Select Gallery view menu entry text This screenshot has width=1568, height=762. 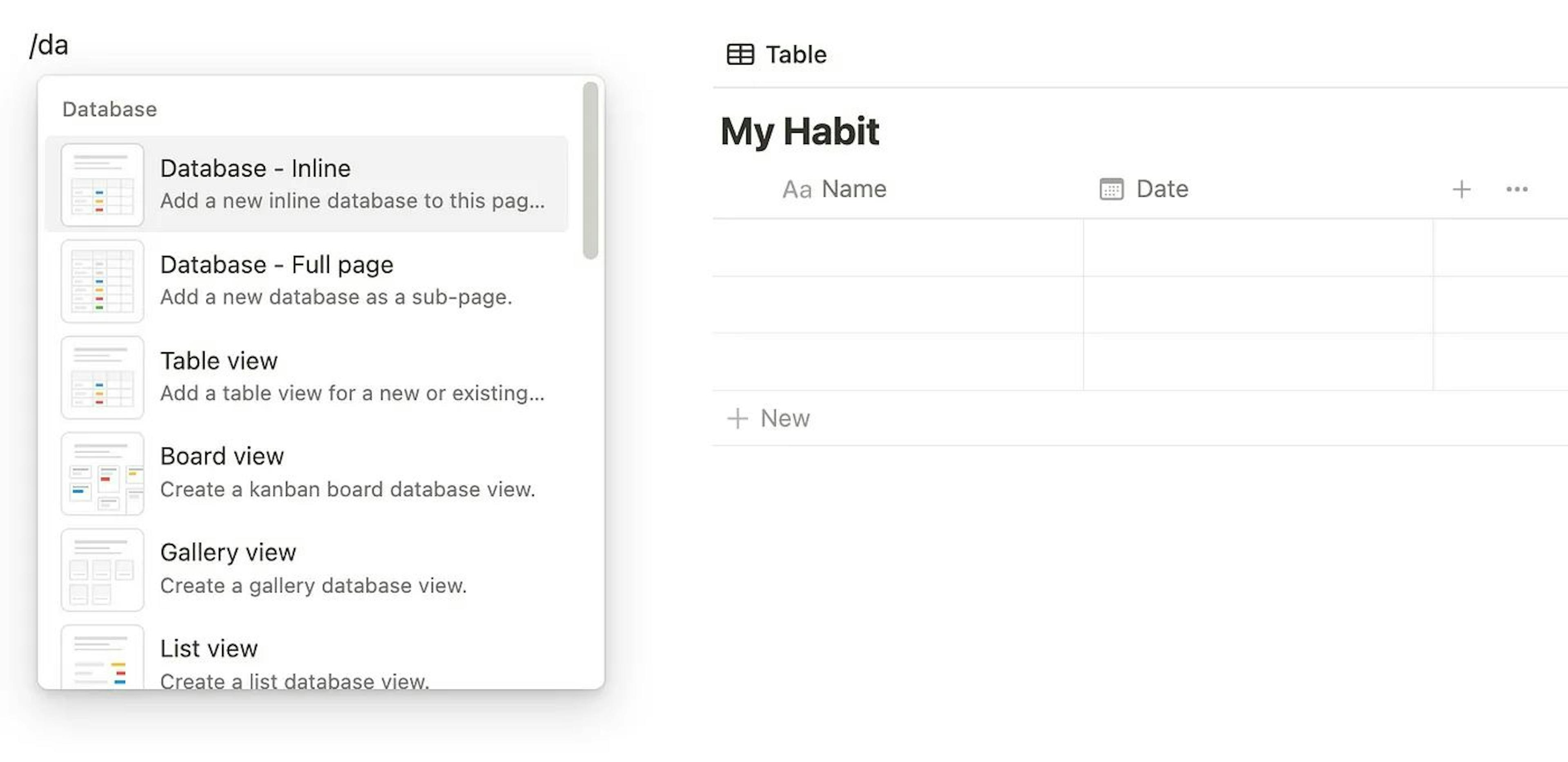click(x=228, y=552)
